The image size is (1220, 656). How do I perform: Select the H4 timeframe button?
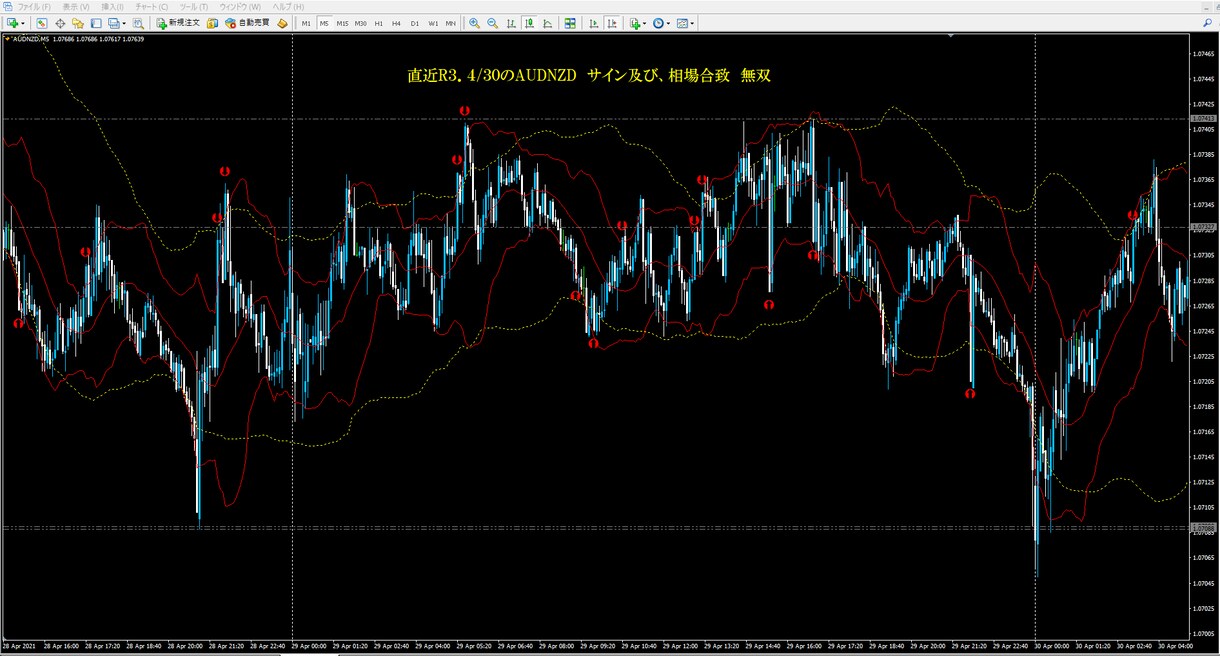397,22
